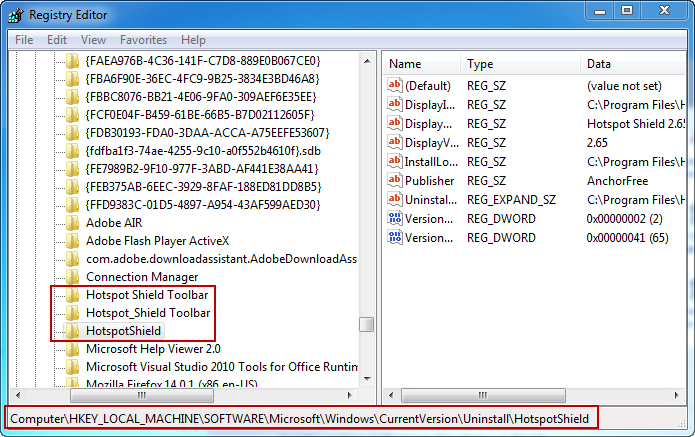
Task: Click the (value not set) data cell
Action: 624,85
